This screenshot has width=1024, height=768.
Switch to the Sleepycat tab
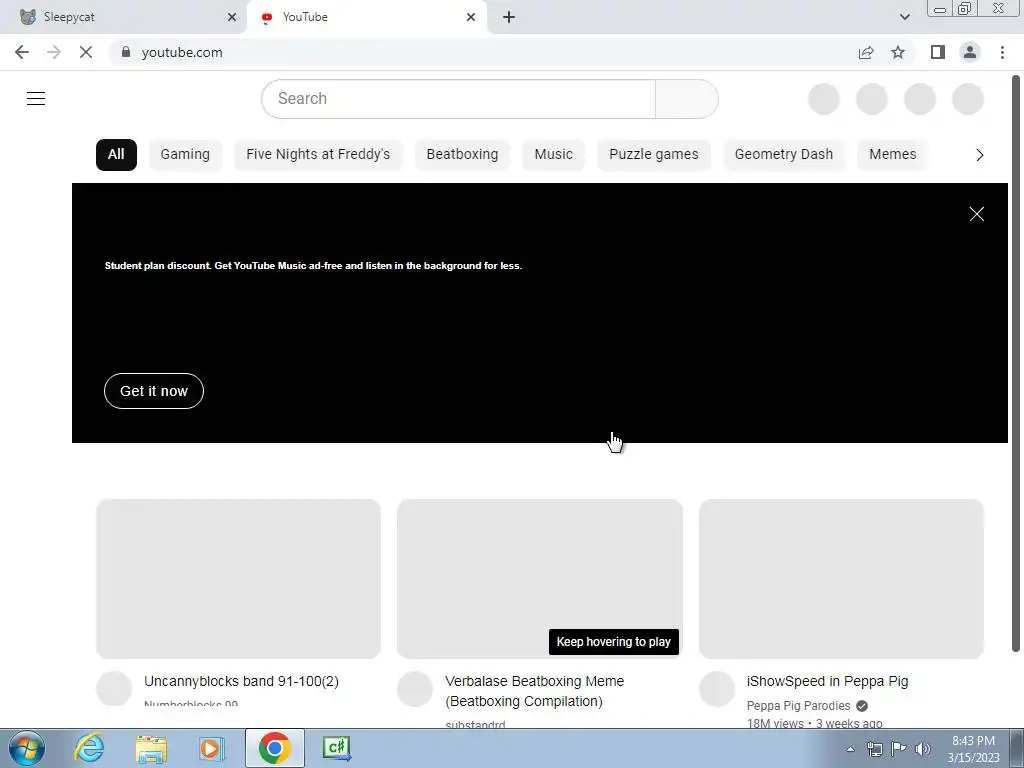point(123,17)
